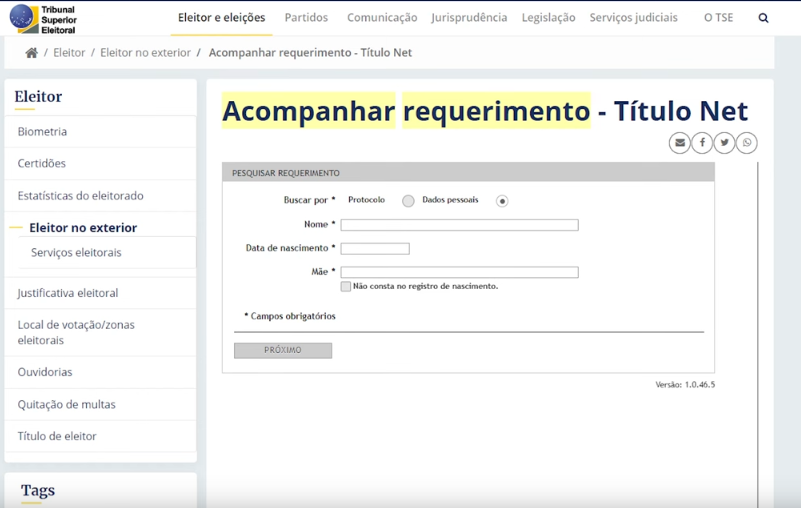Click the PESQUISAR REQUERIMENTO header text
Screen dimensions: 801x508
pyautogui.click(x=286, y=173)
